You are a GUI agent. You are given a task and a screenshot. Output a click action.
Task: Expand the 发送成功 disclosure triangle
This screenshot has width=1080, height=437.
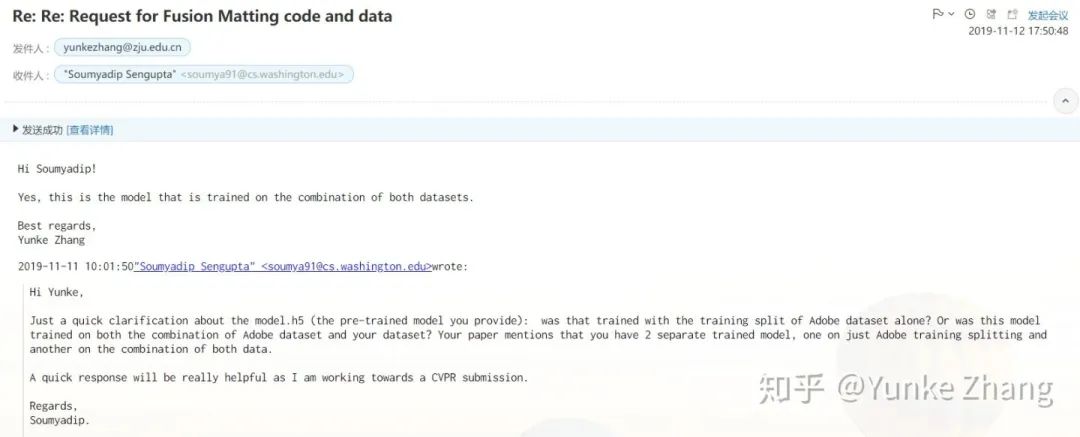pyautogui.click(x=16, y=129)
